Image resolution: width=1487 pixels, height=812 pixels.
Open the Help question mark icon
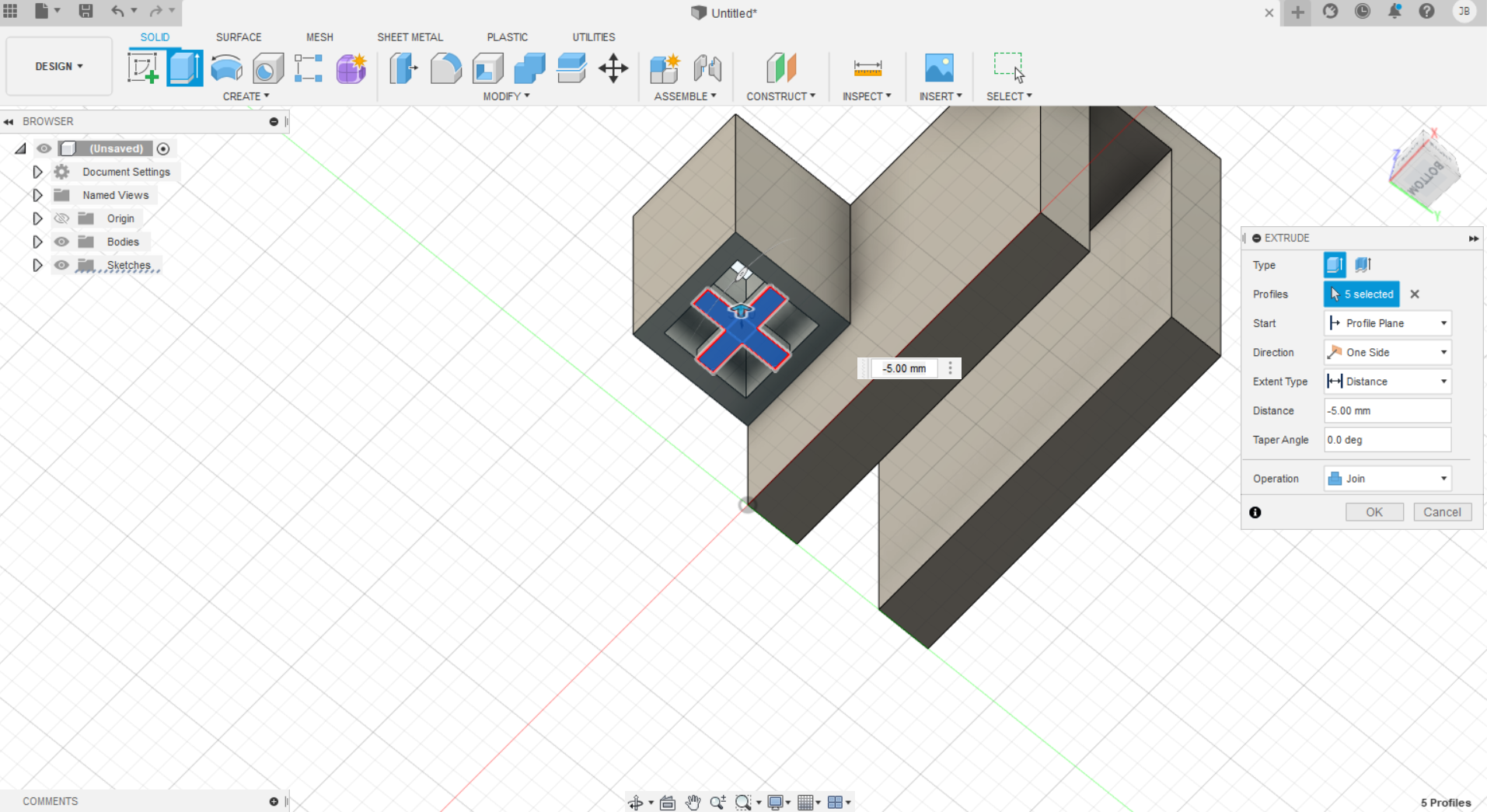click(1426, 11)
